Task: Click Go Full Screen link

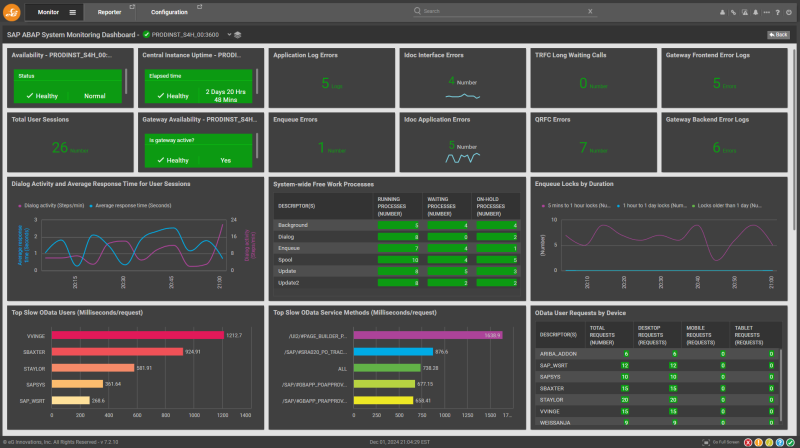Action: click(723, 441)
